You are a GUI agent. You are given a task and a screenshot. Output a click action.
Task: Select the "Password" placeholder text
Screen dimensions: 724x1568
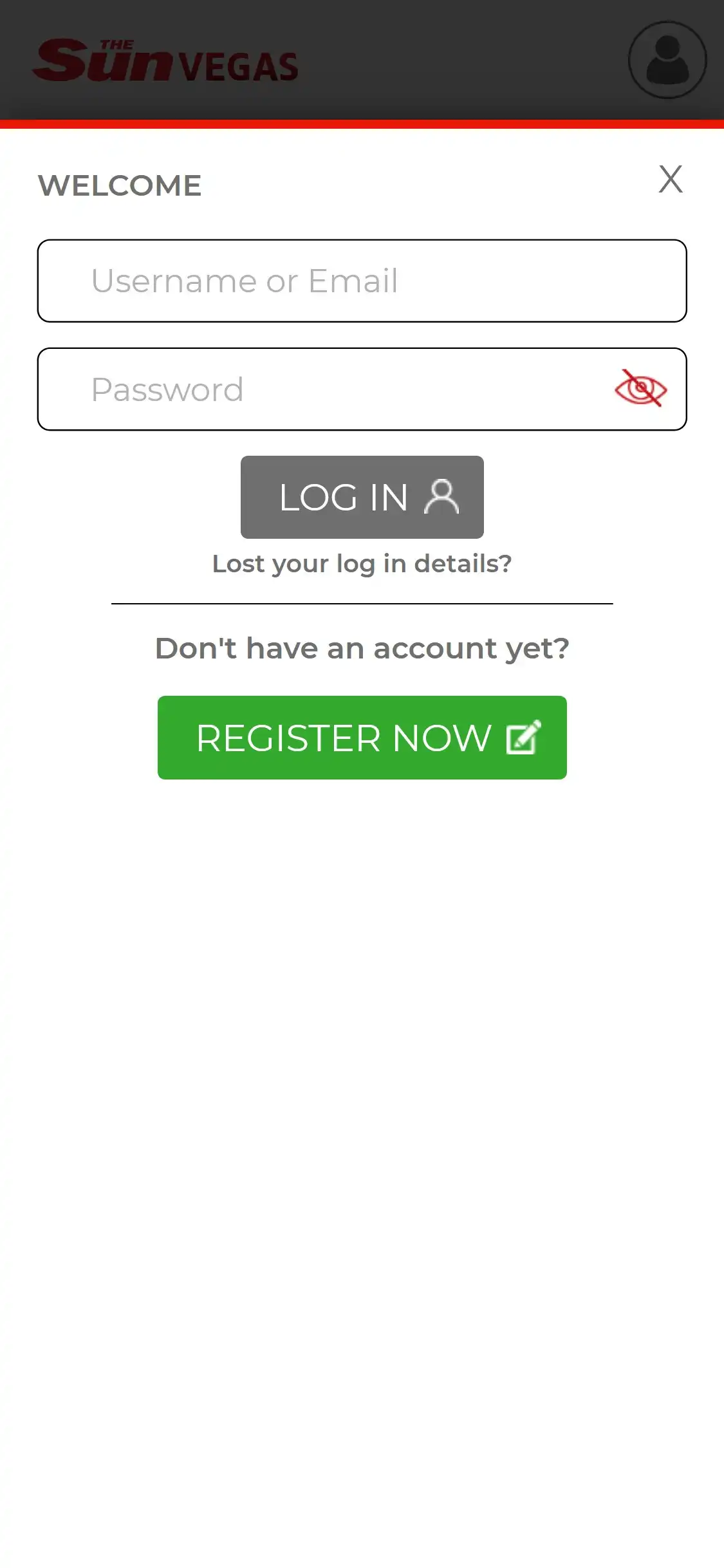point(167,389)
